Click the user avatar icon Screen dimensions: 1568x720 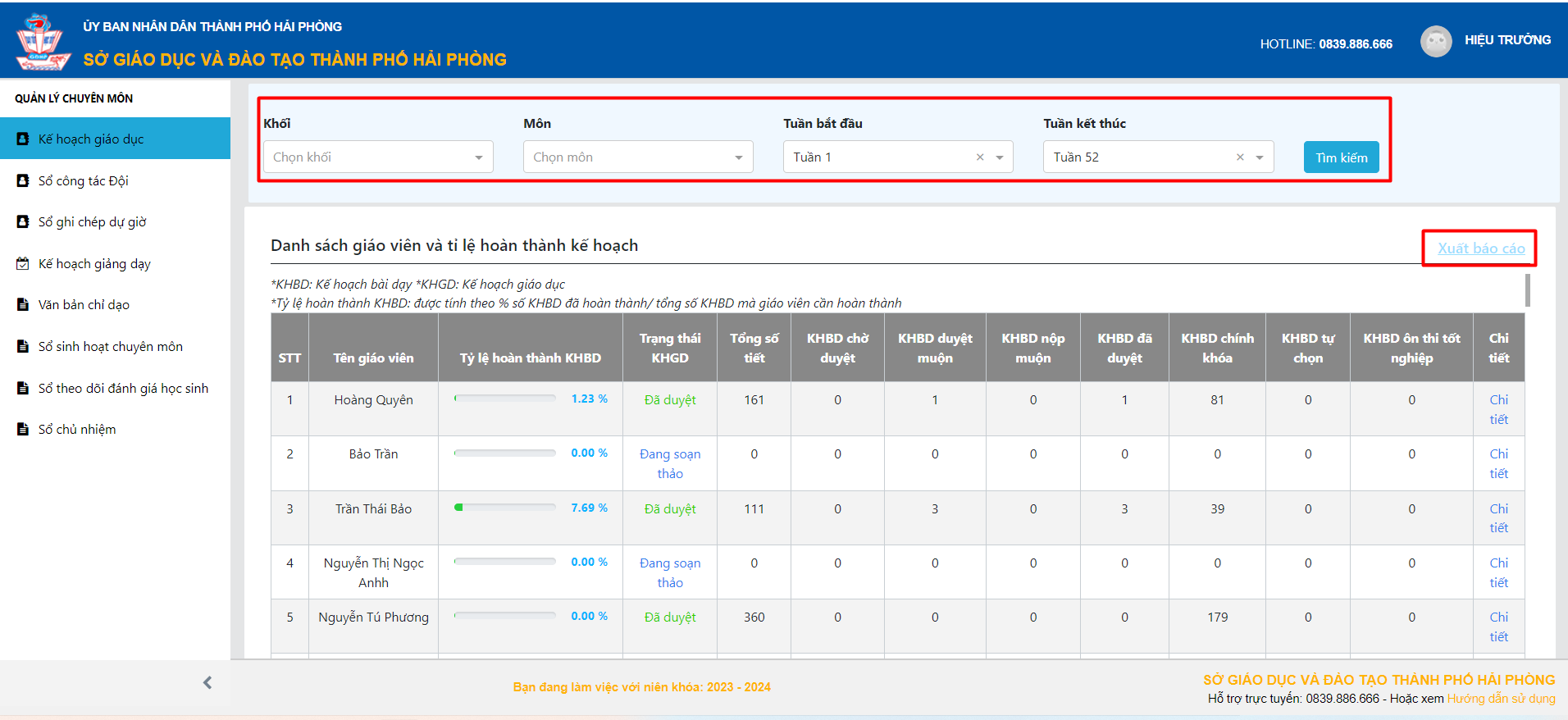[1435, 41]
